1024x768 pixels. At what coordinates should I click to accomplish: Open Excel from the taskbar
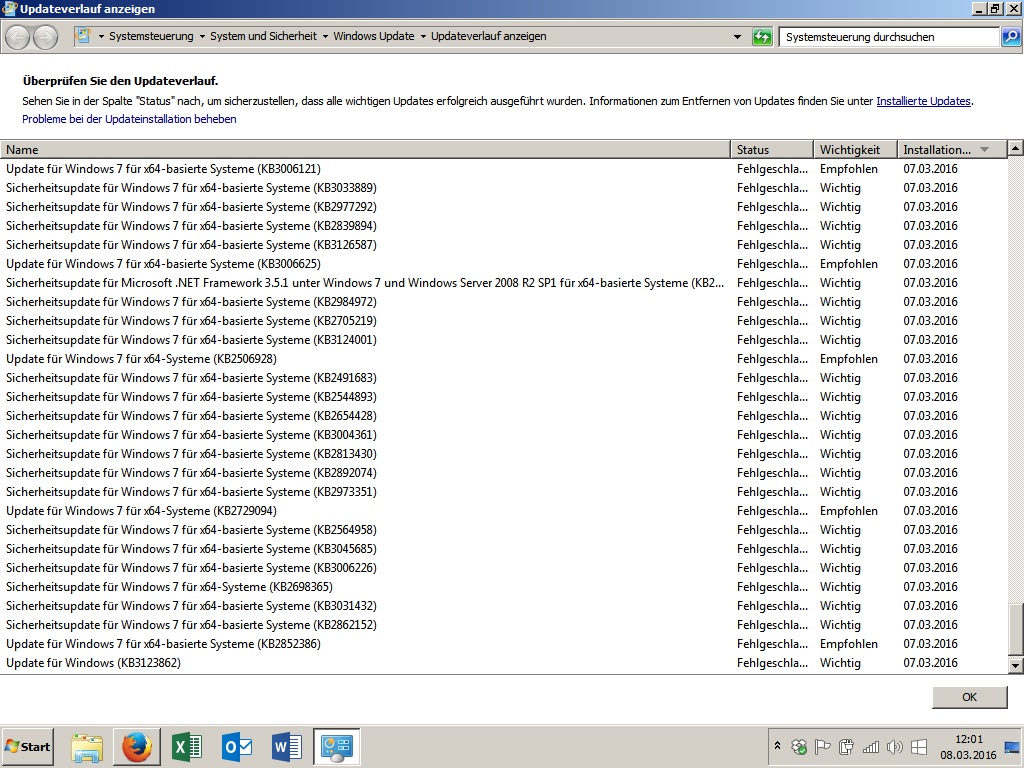(x=187, y=747)
